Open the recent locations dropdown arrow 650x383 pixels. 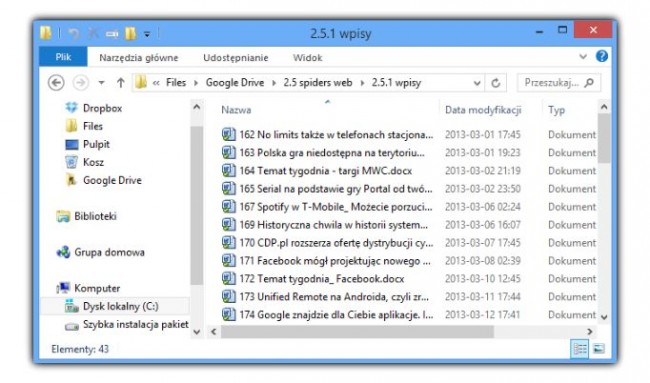[x=101, y=83]
